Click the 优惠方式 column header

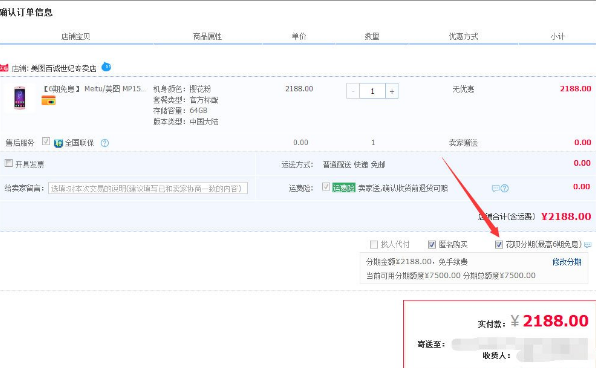pyautogui.click(x=463, y=36)
